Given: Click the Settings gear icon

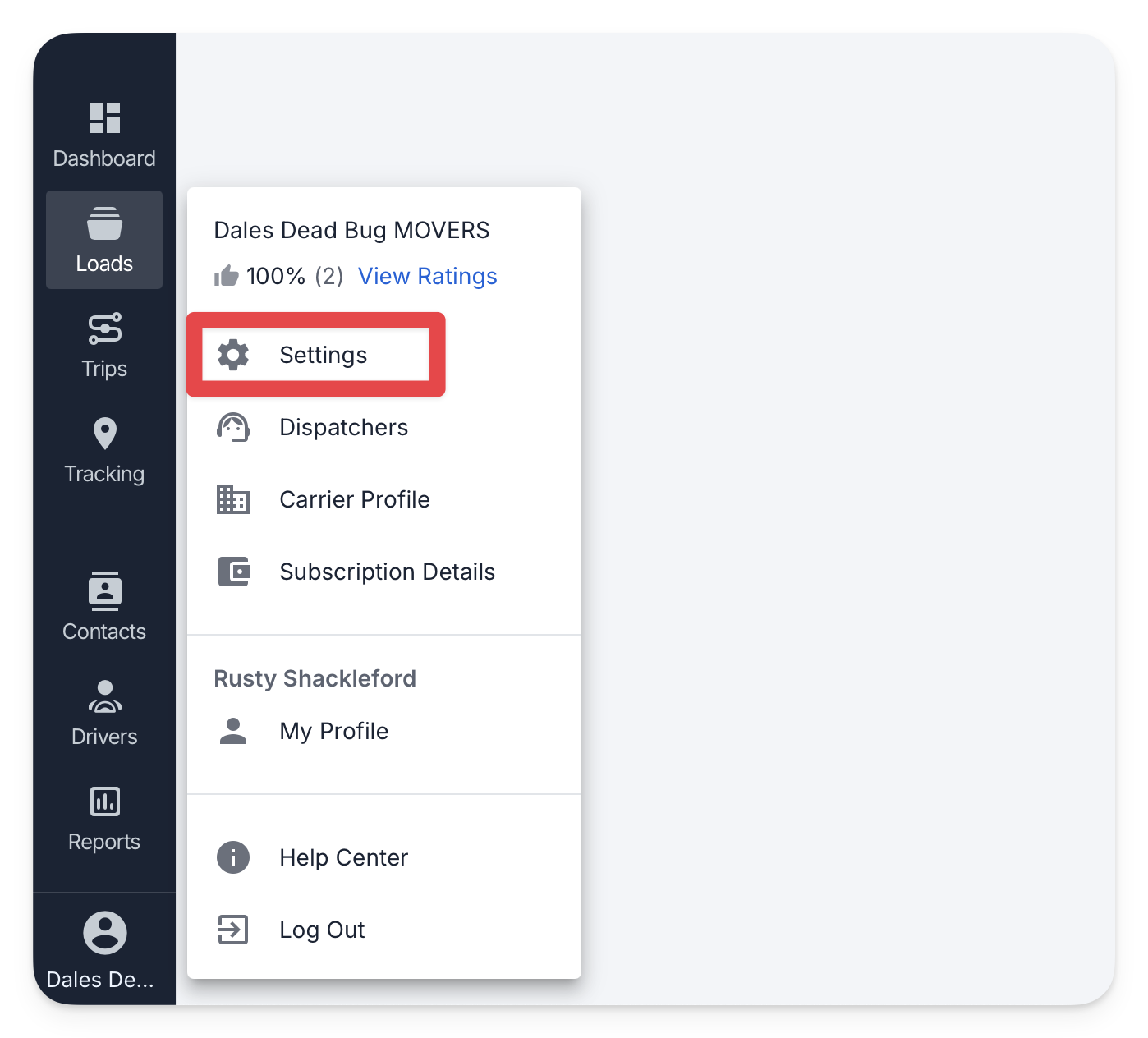Looking at the screenshot, I should [x=233, y=355].
